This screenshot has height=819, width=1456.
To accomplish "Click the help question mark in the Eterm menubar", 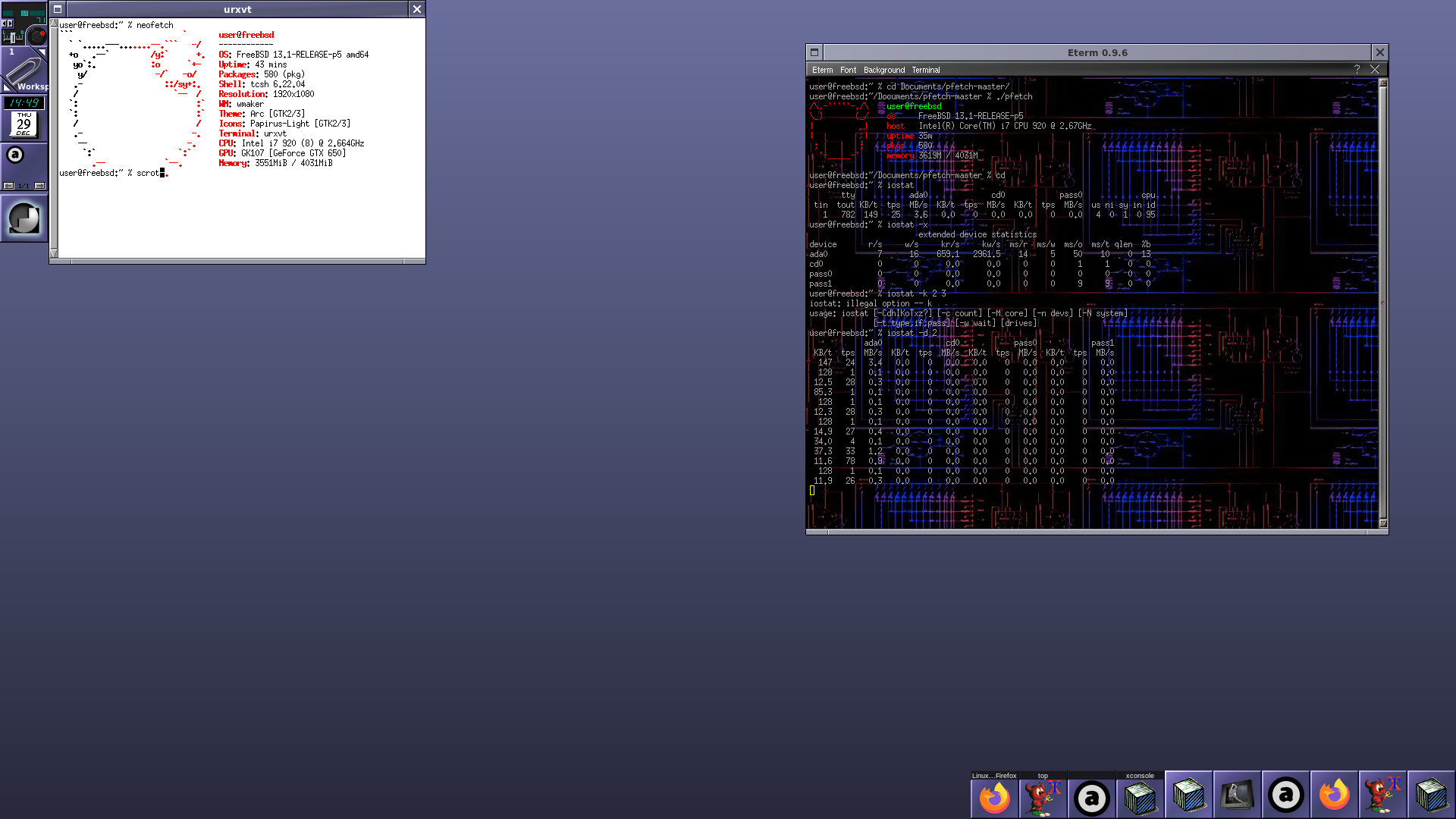I will tap(1357, 69).
